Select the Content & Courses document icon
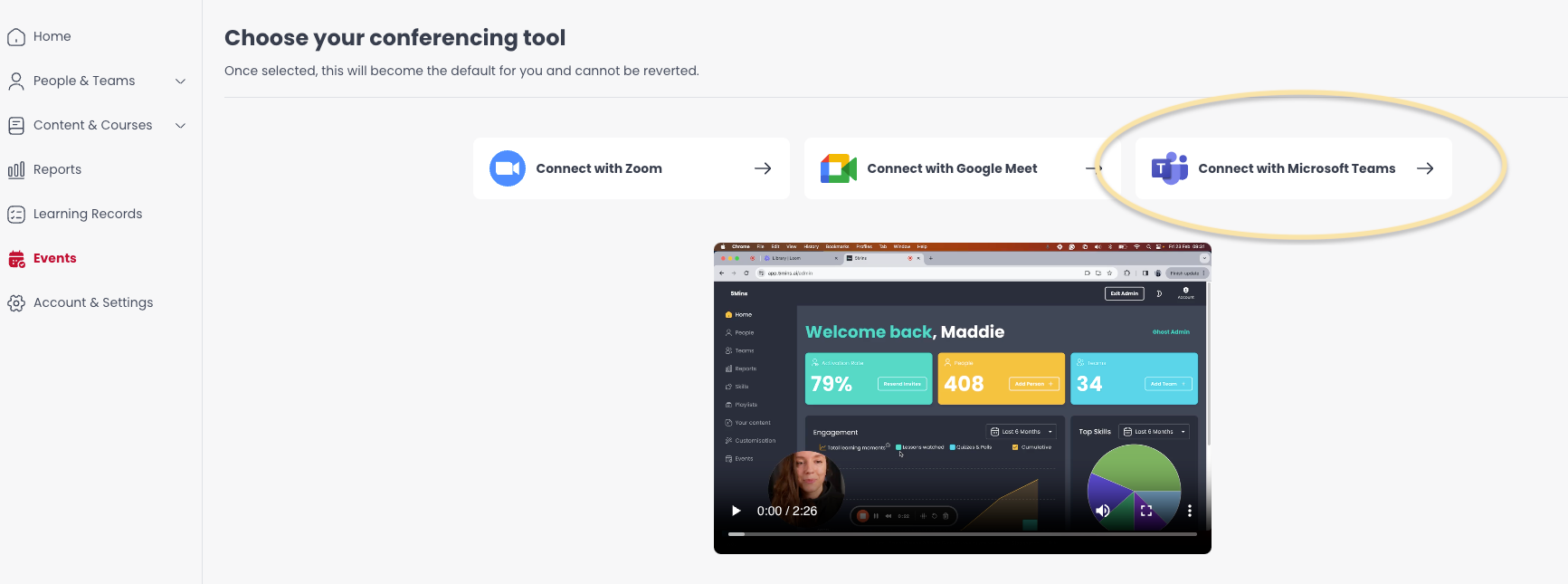Screen dimensions: 1568x584 16,126
